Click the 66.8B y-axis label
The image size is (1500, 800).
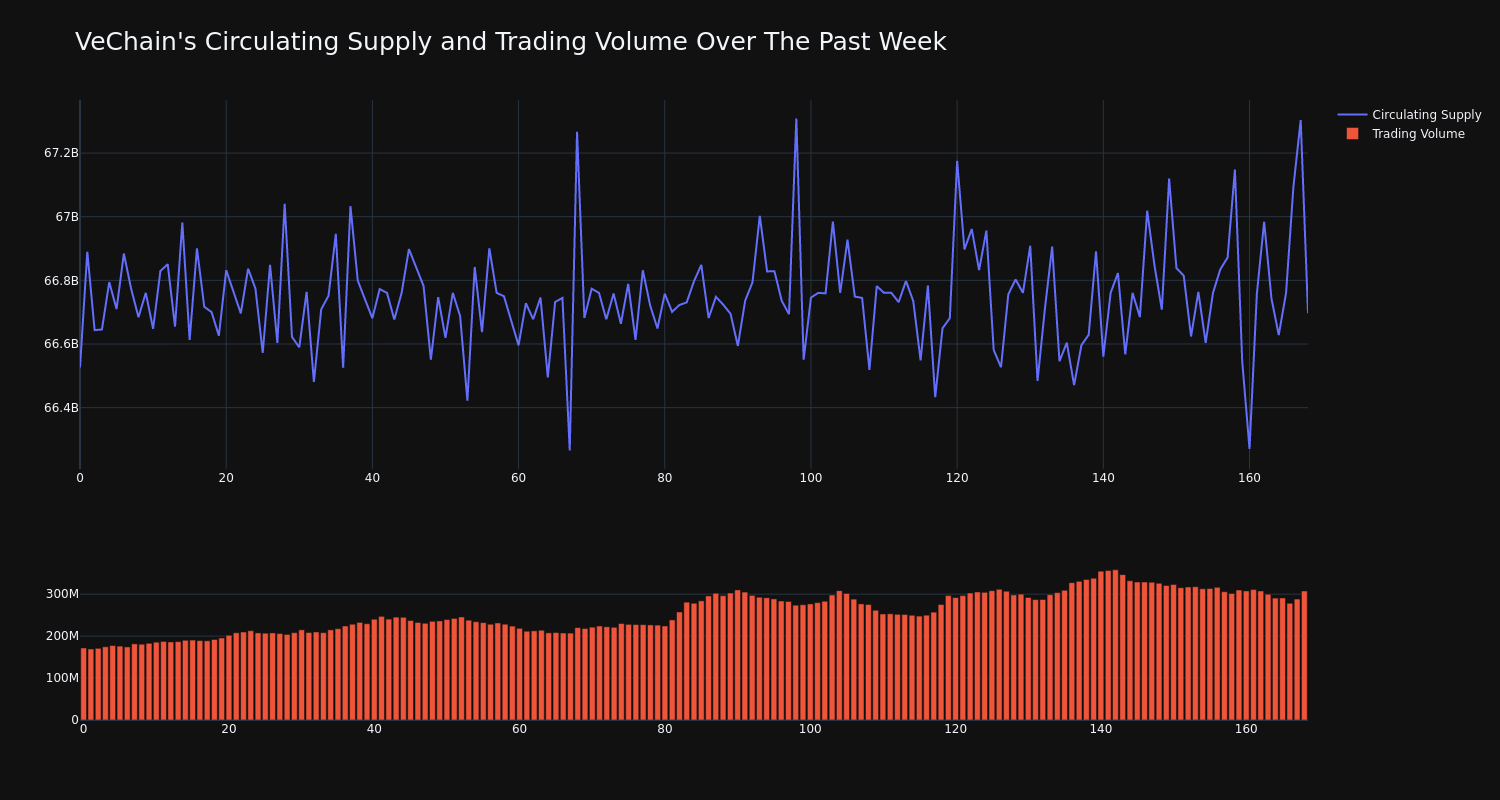61,281
